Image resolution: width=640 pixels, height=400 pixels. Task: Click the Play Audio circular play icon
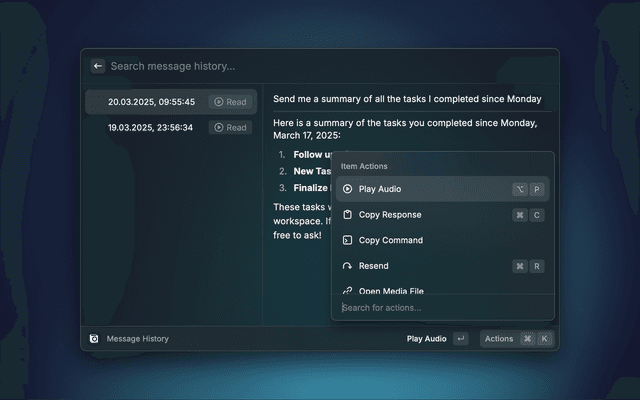[347, 189]
